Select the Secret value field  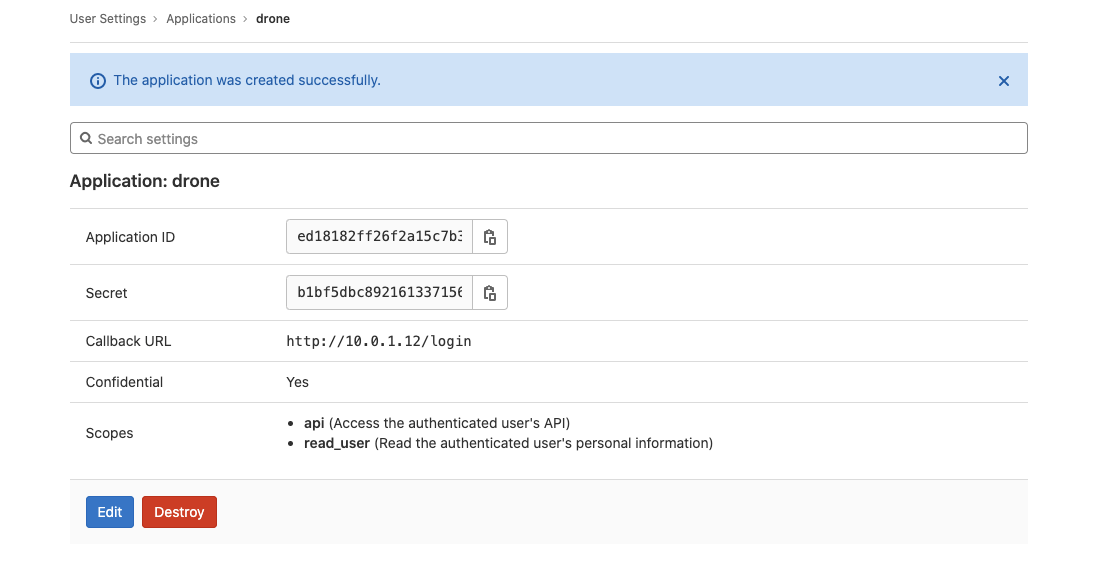(x=379, y=292)
